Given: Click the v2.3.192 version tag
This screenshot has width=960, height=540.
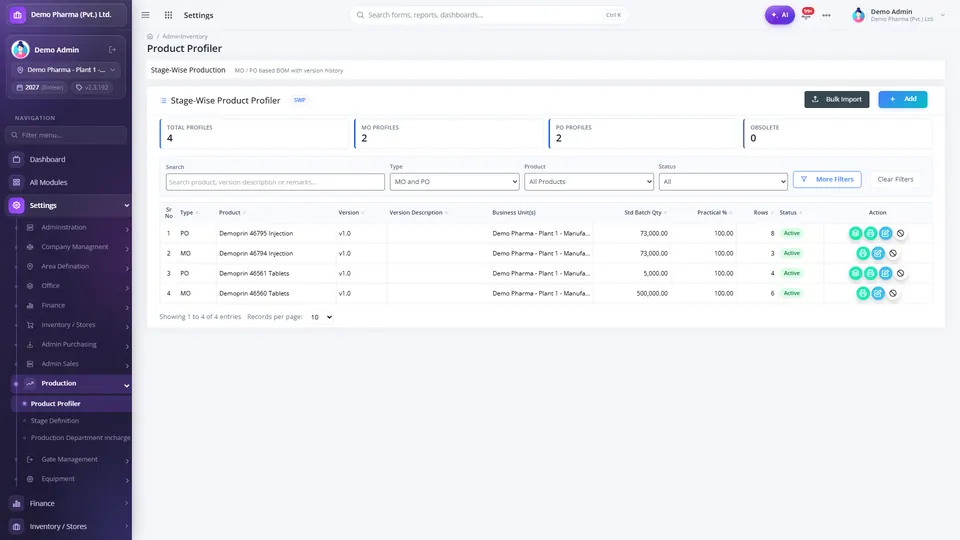Looking at the screenshot, I should click(92, 88).
